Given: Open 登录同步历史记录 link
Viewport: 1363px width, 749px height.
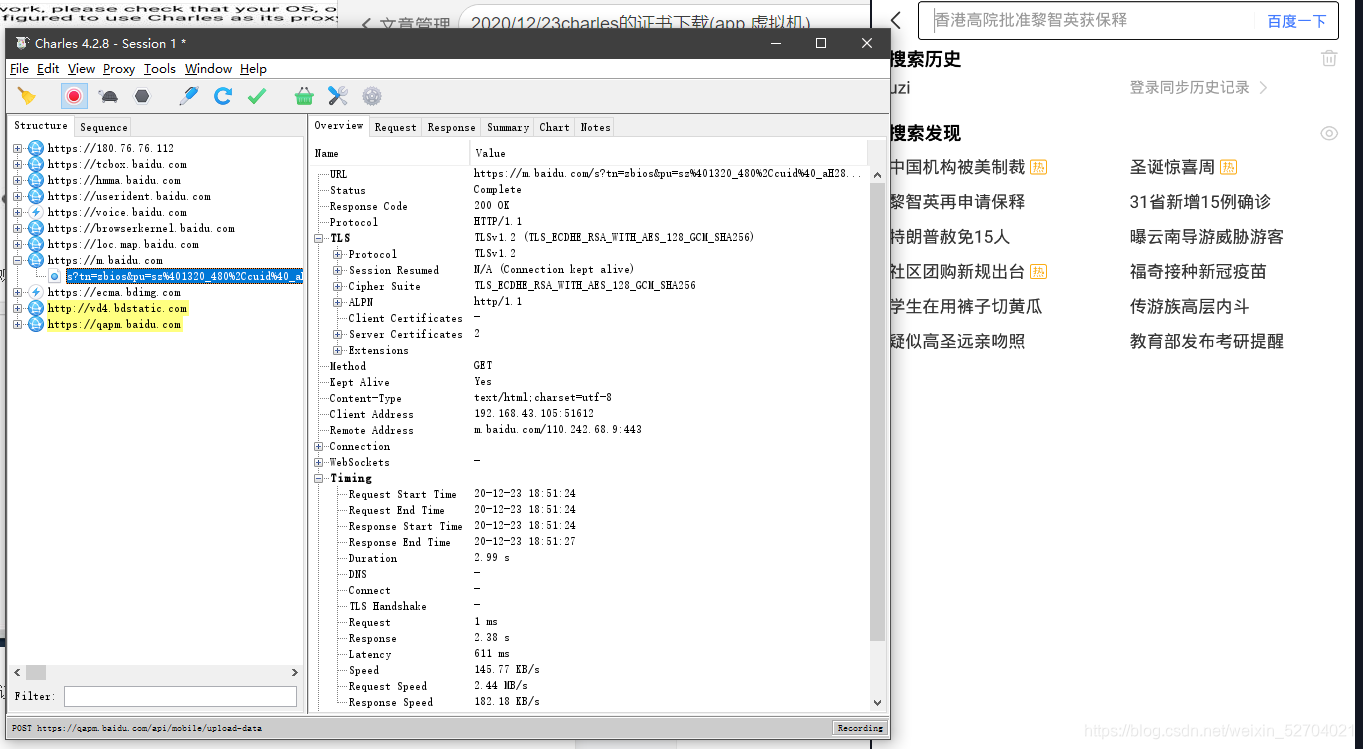Looking at the screenshot, I should click(x=1199, y=88).
